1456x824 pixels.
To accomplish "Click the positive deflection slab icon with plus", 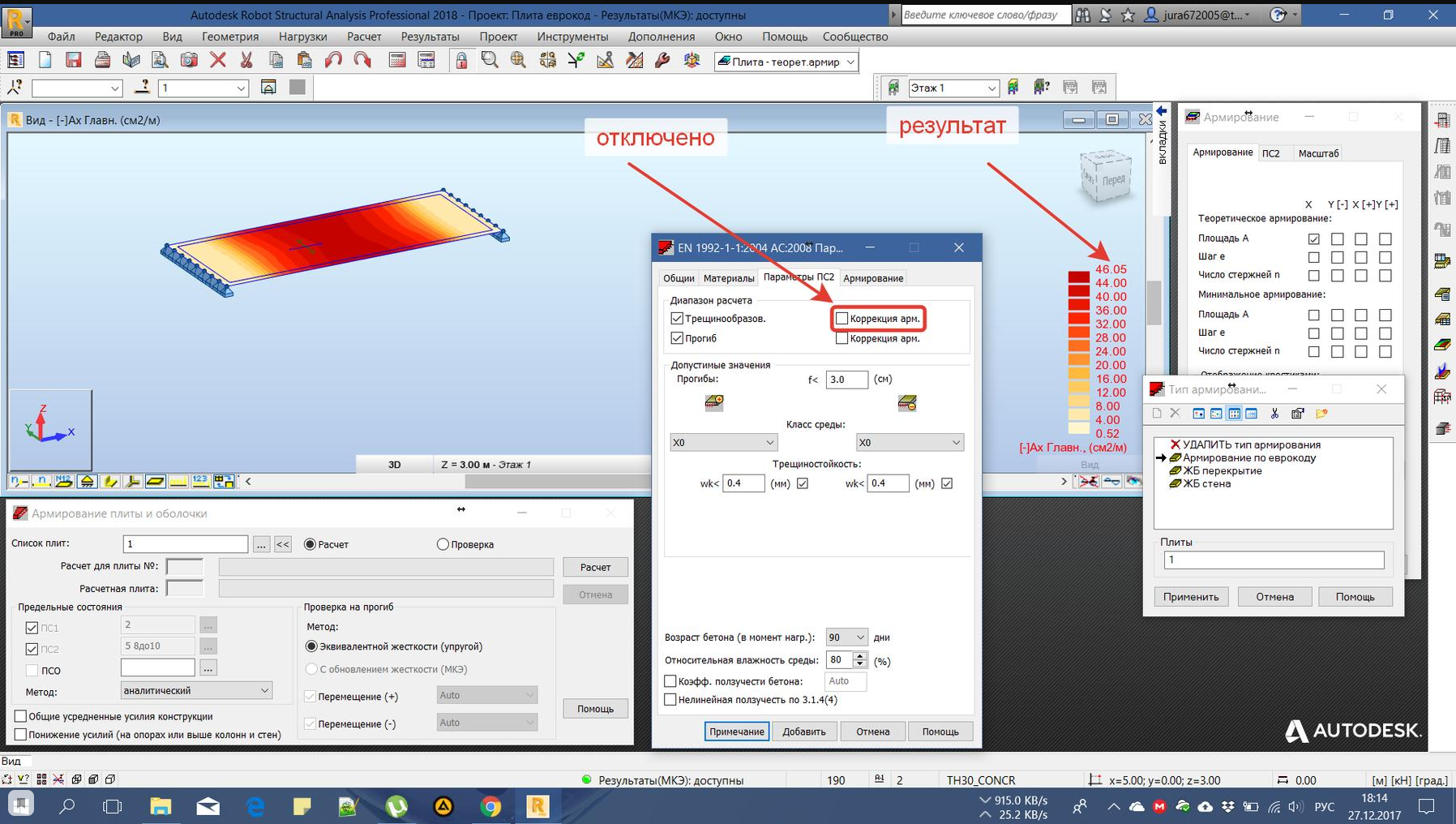I will pos(713,403).
